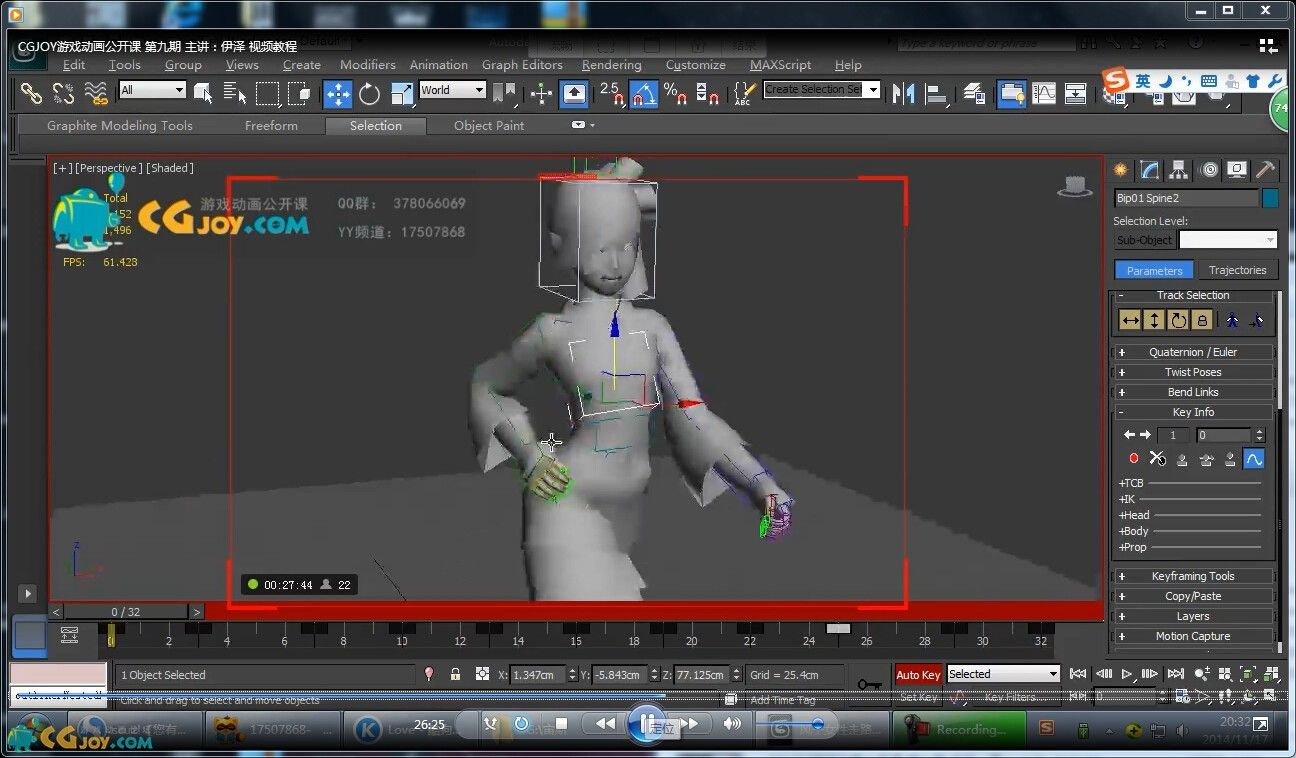Image resolution: width=1296 pixels, height=758 pixels.
Task: Switch to the Object Paint tab
Action: pos(489,126)
